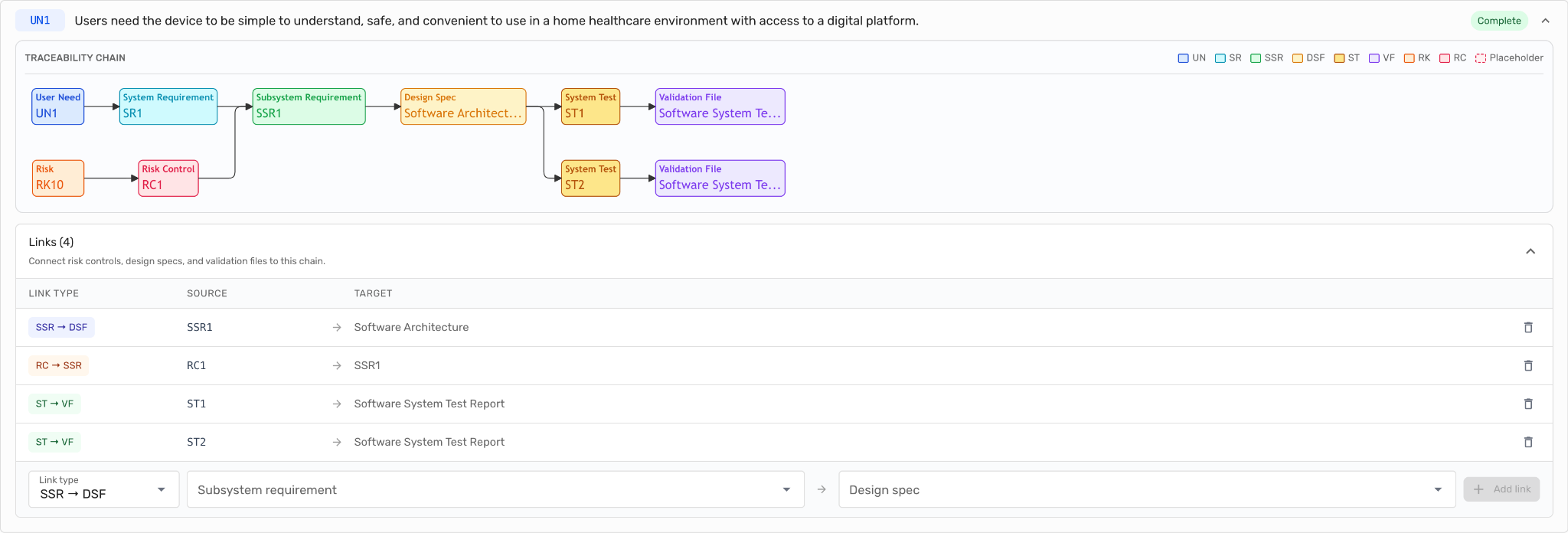The image size is (1568, 533).
Task: Click the UN legend swatch
Action: (1183, 58)
